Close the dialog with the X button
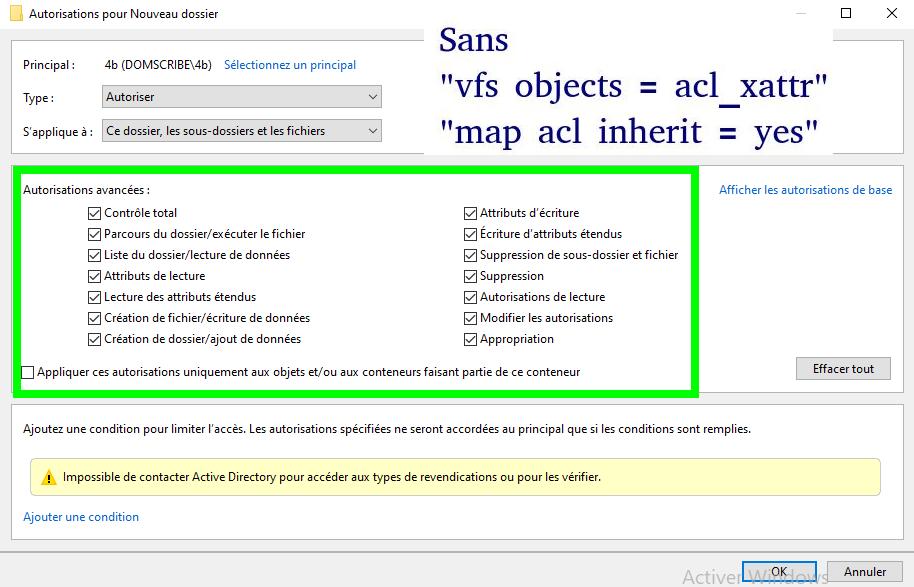Image resolution: width=914 pixels, height=587 pixels. 891,14
